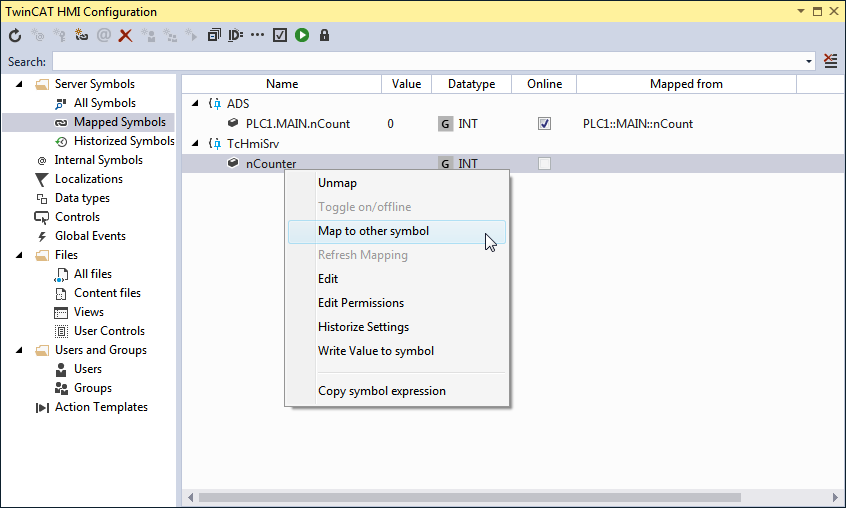Click the Global Events lightning icon
The height and width of the screenshot is (508, 846).
coord(42,236)
